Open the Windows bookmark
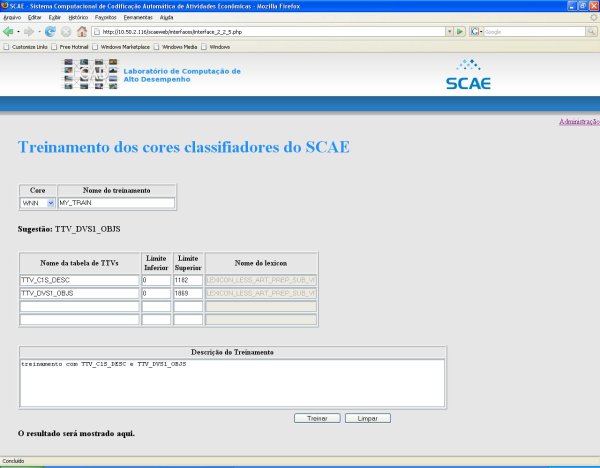The width and height of the screenshot is (600, 468). [216, 47]
